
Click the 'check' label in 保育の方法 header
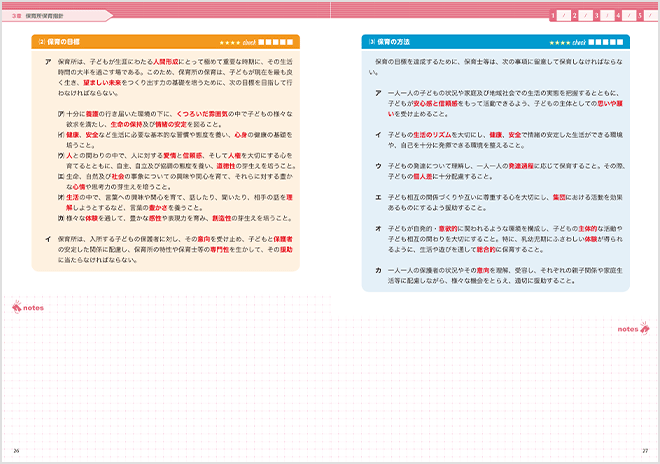click(579, 43)
